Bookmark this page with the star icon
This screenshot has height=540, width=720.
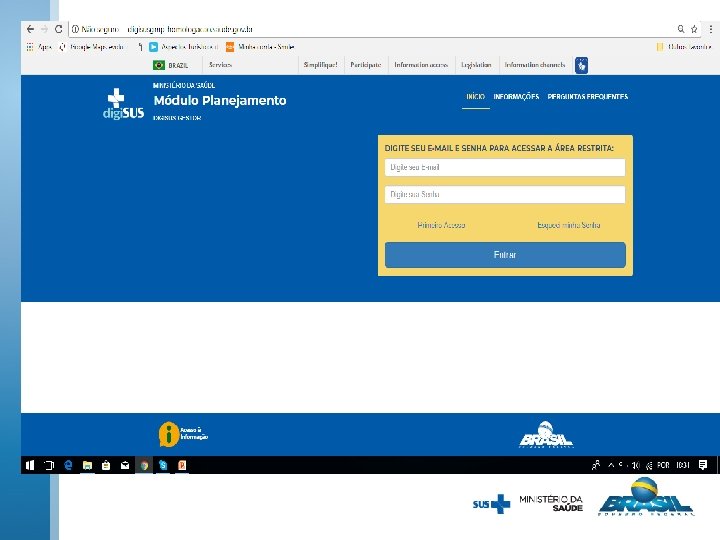point(694,29)
